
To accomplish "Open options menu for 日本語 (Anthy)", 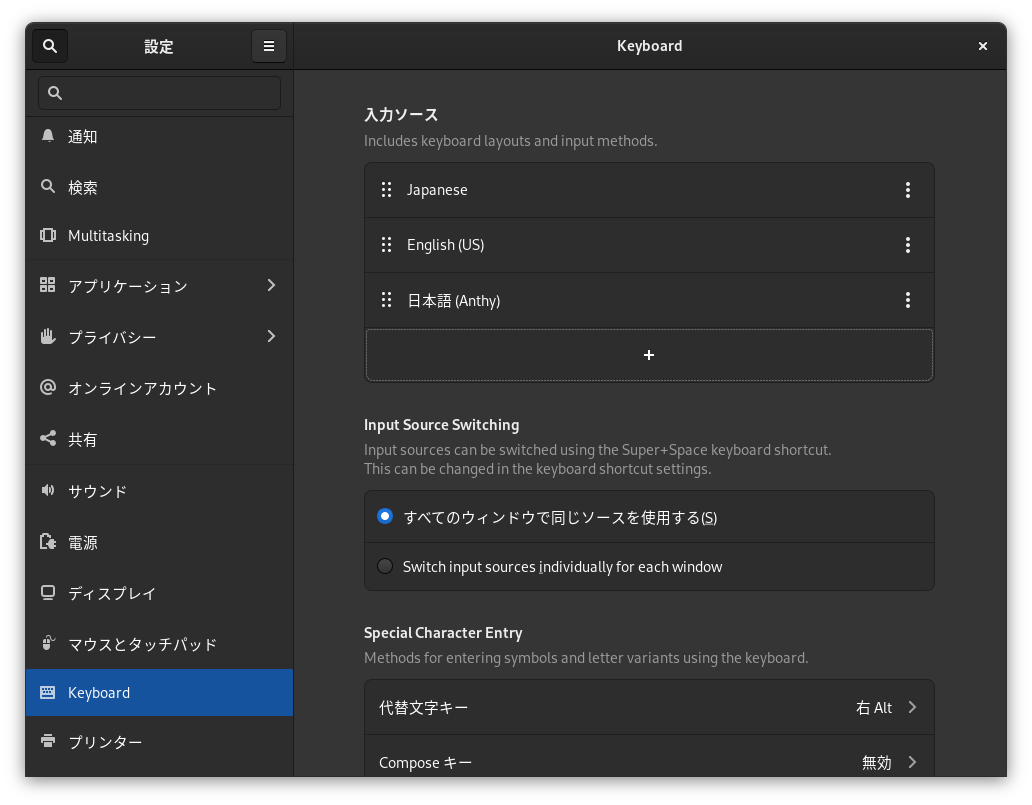I will [908, 300].
